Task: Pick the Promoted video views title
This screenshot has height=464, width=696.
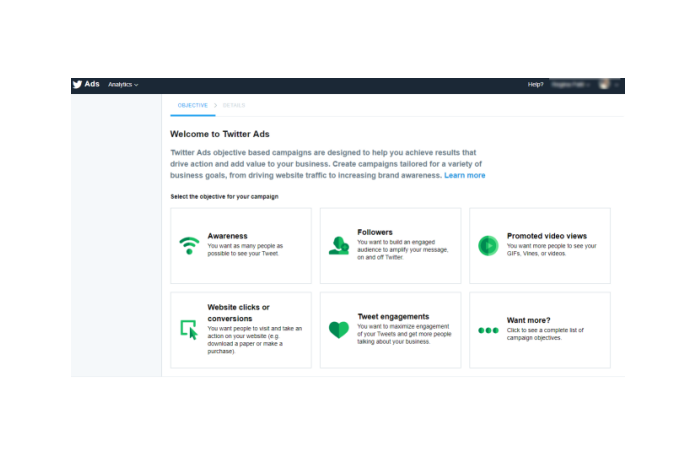Action: 546,236
